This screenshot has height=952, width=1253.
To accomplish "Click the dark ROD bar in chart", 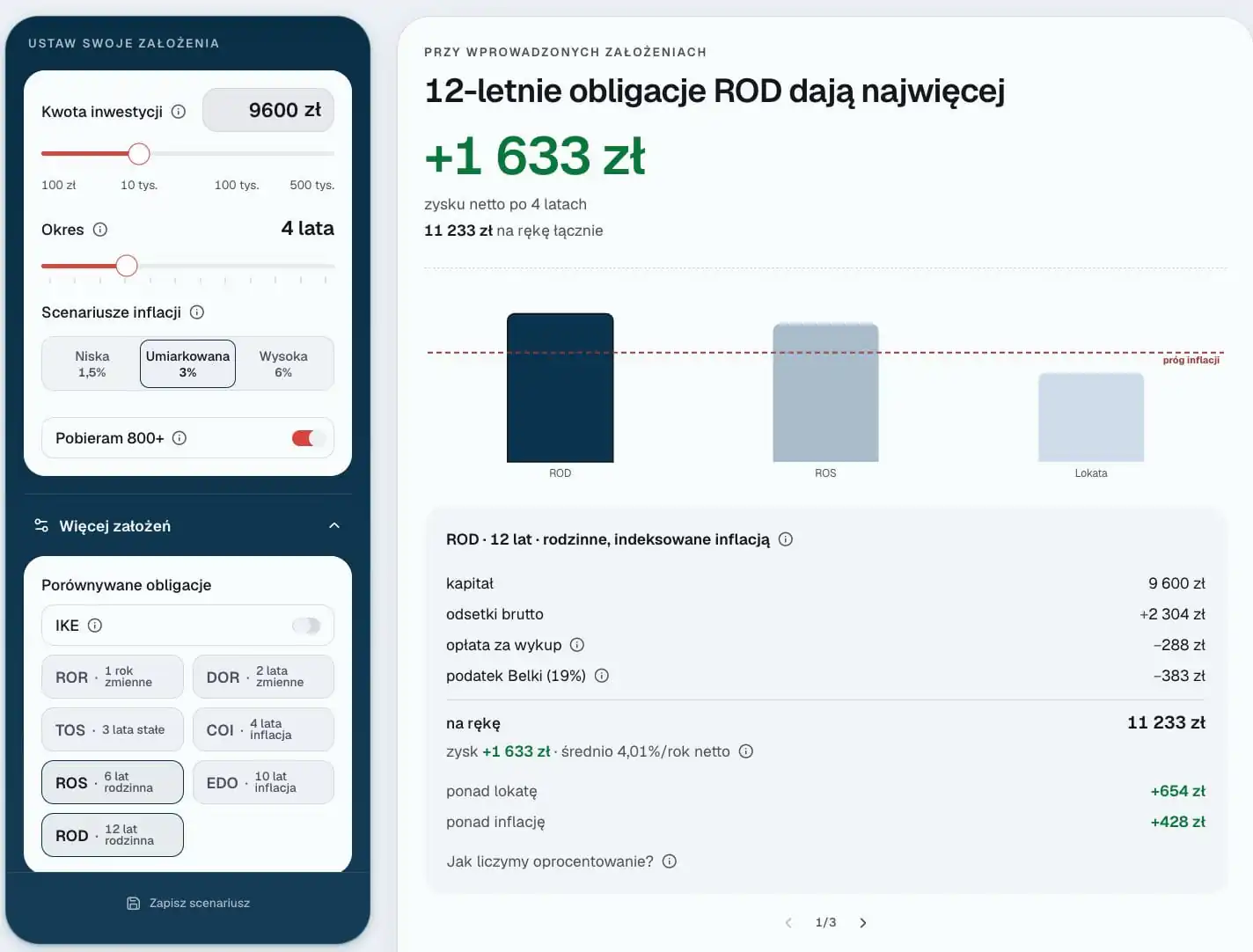I will coord(561,388).
